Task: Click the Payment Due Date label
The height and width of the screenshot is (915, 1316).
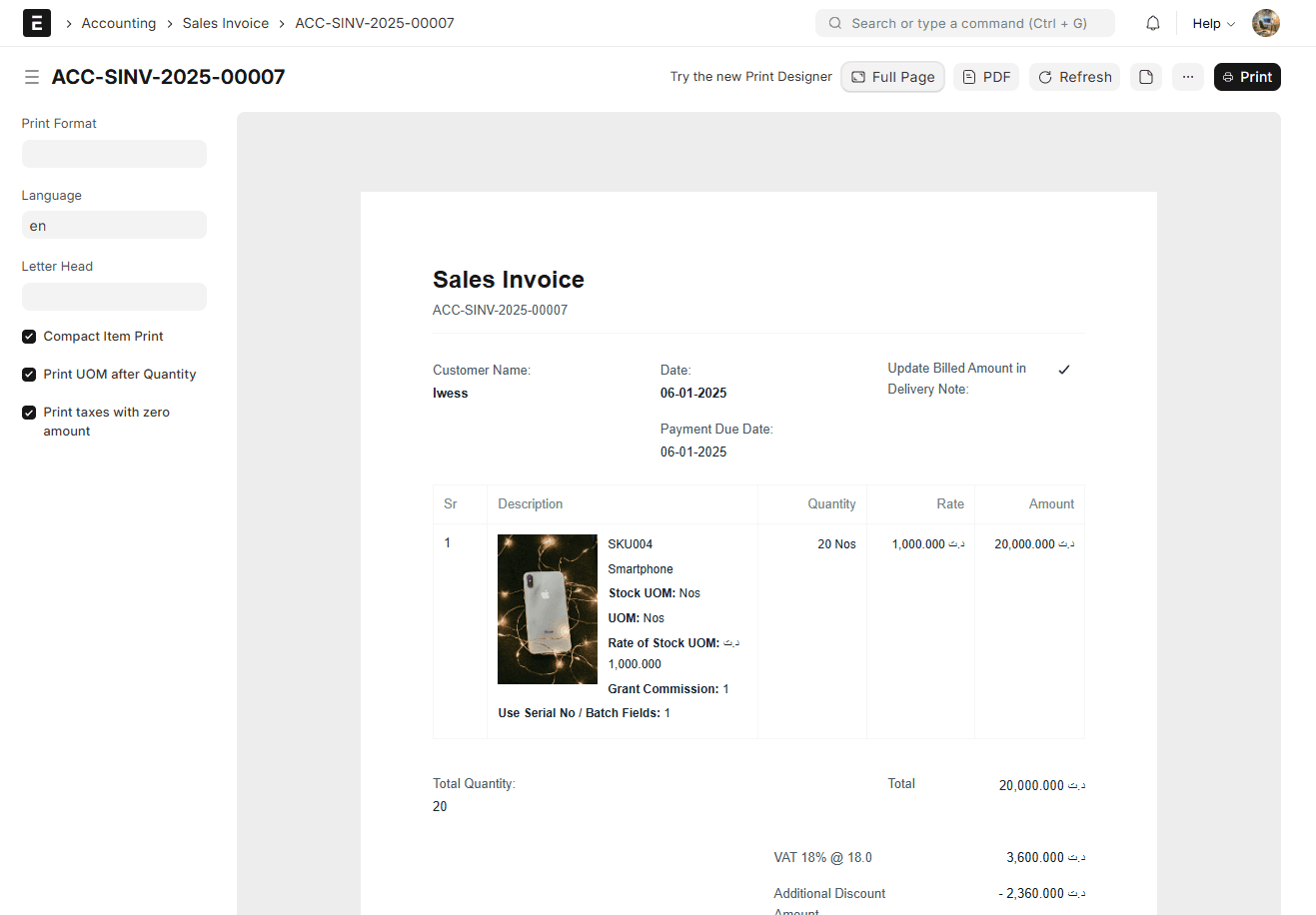Action: 716,430
